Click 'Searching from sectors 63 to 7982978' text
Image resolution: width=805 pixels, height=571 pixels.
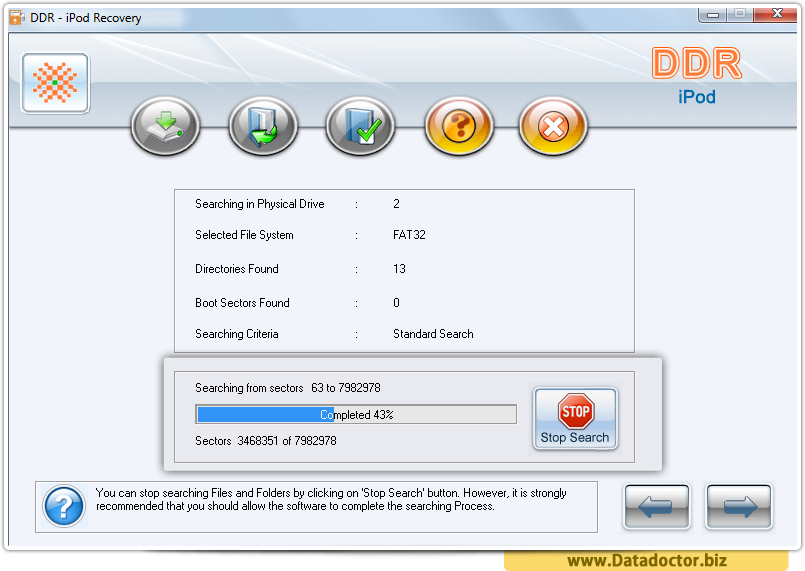coord(288,388)
